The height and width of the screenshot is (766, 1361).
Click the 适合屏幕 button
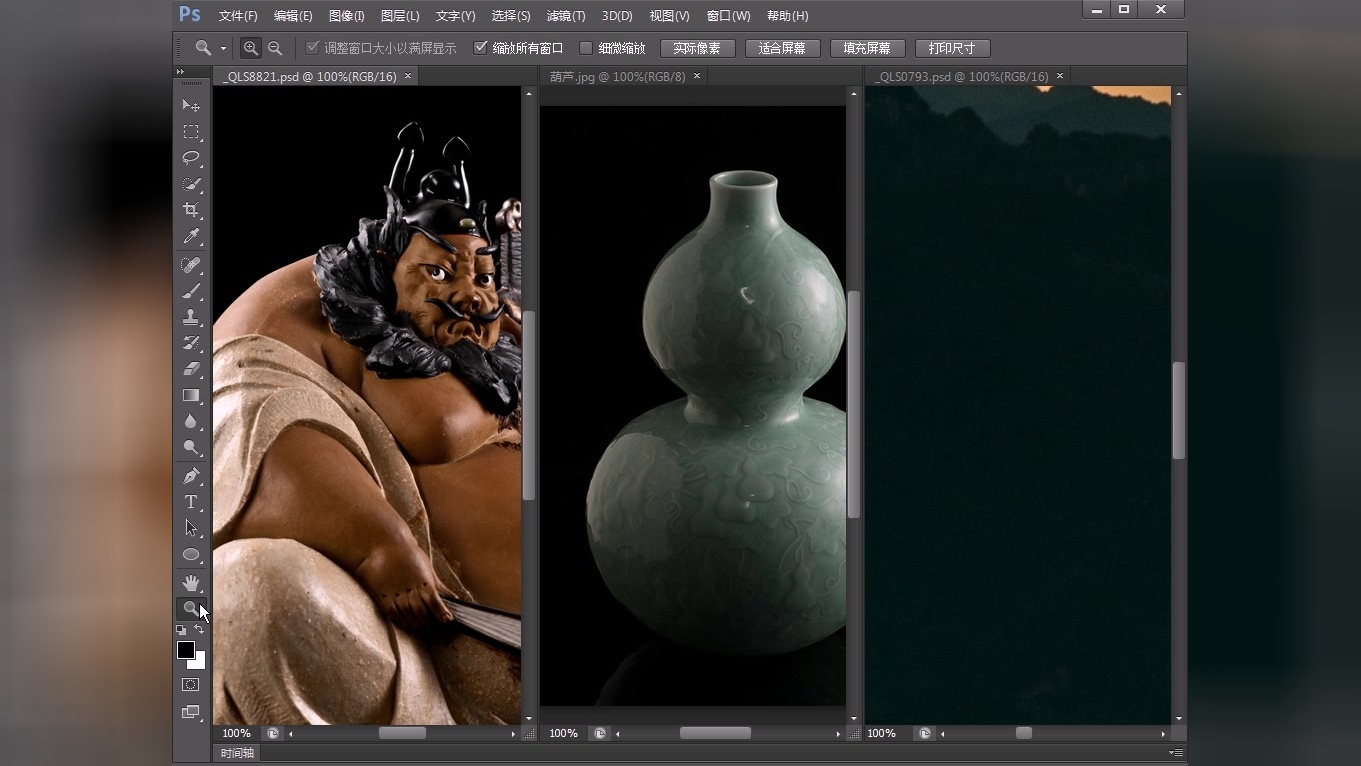pyautogui.click(x=782, y=48)
